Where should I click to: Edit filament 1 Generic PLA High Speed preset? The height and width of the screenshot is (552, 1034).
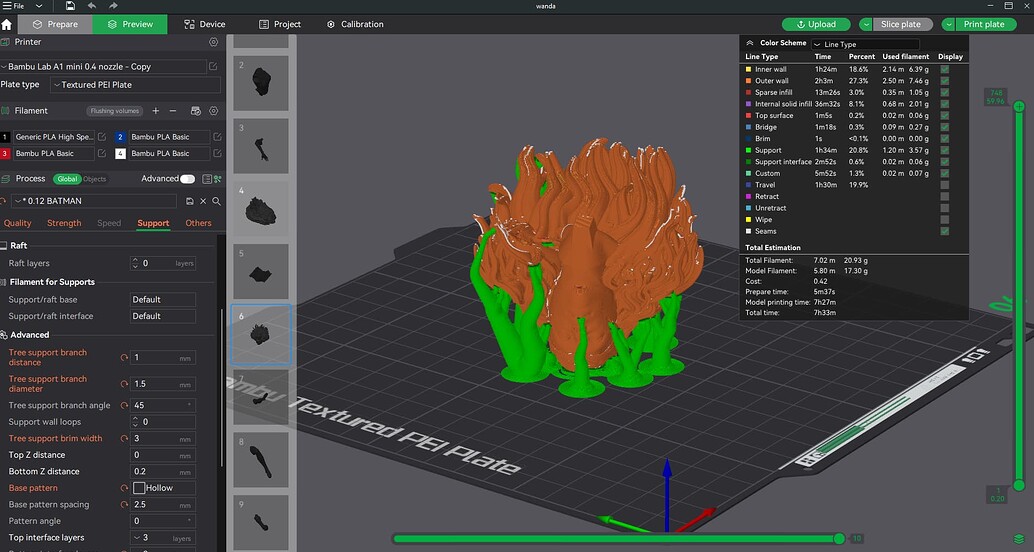(x=102, y=137)
